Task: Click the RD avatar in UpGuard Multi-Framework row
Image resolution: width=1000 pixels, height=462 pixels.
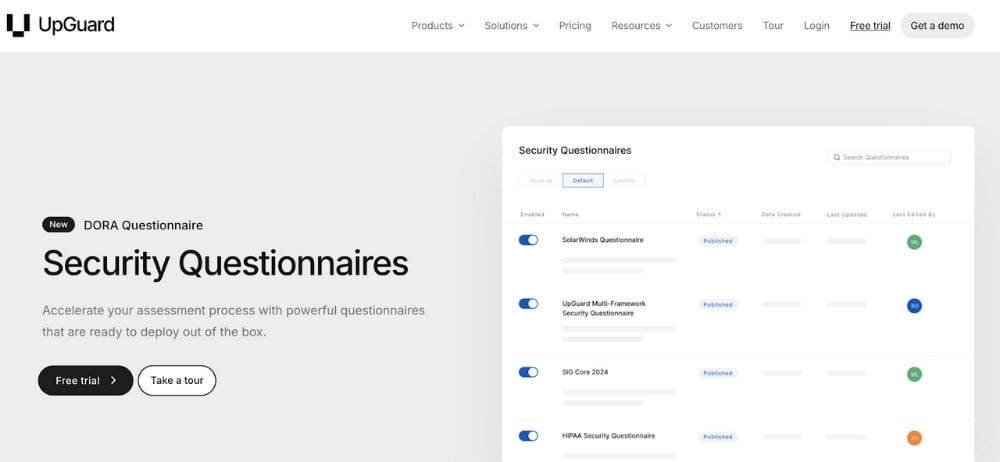Action: click(x=914, y=306)
